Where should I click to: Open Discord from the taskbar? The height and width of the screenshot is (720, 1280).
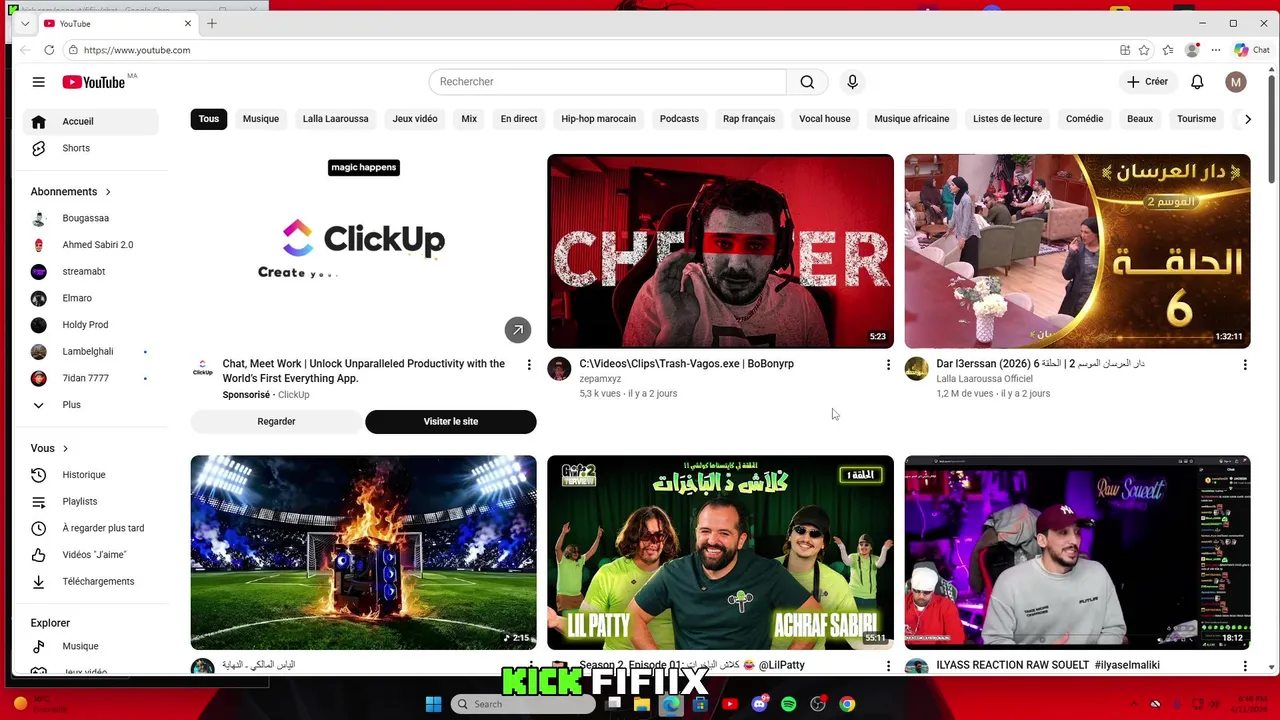(x=759, y=704)
